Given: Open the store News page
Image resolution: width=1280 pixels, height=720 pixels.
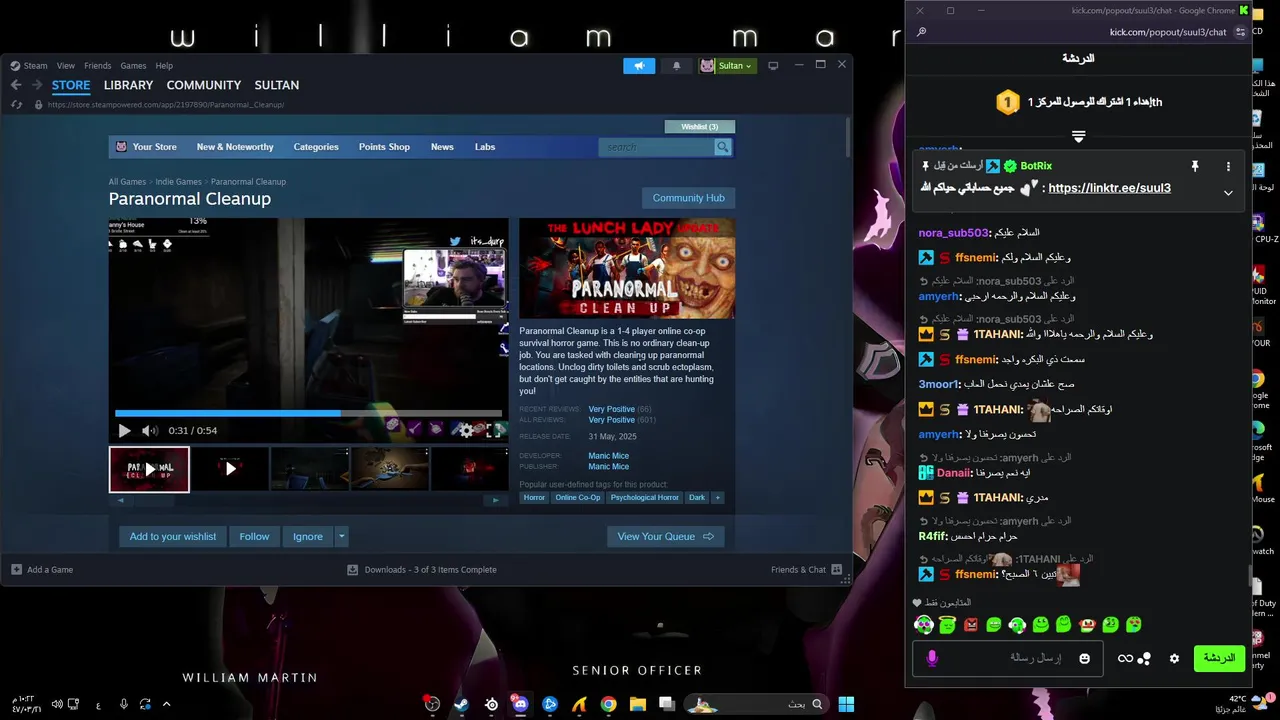Looking at the screenshot, I should point(442,147).
